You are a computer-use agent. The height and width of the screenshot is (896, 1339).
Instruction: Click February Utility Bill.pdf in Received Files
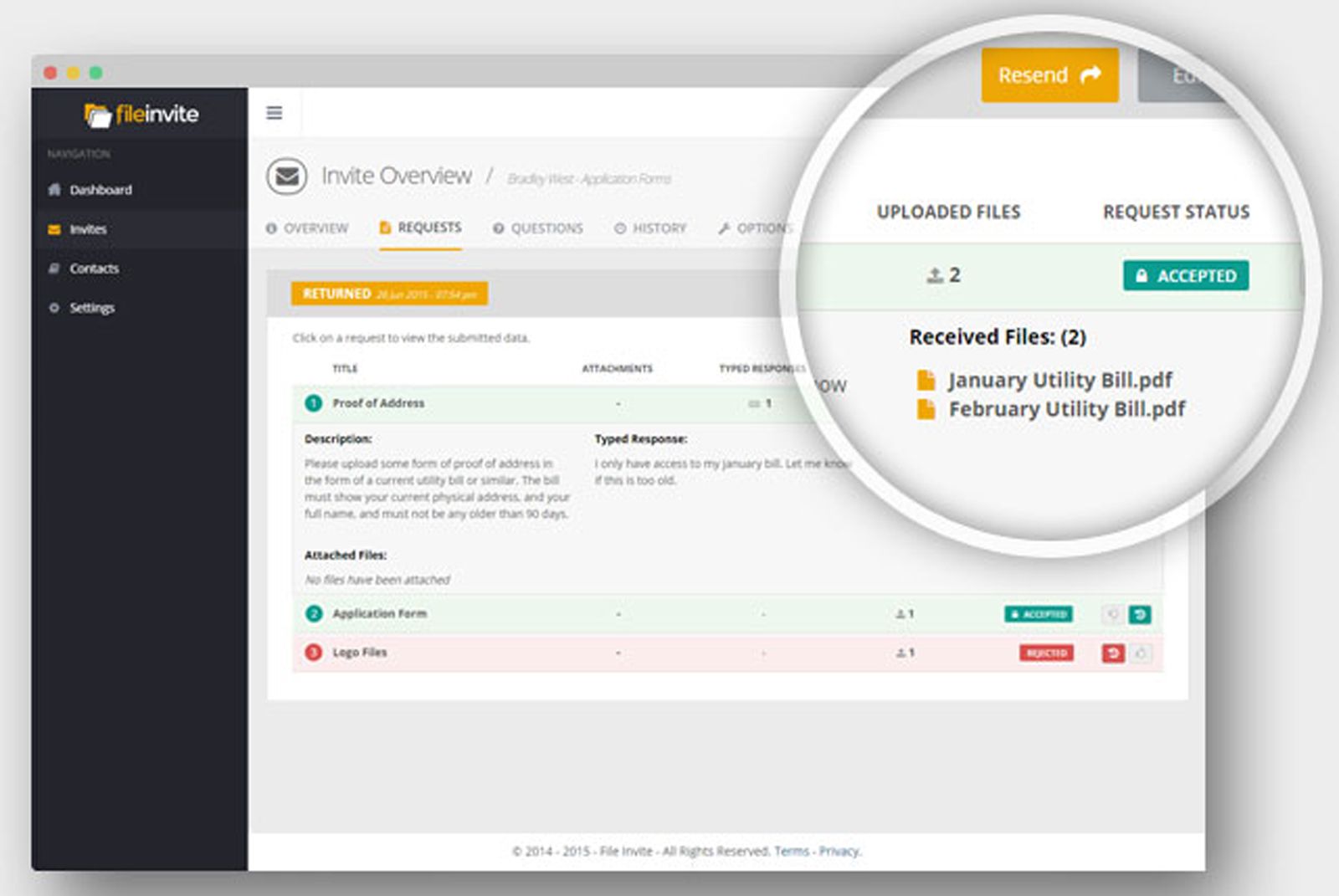(1066, 409)
